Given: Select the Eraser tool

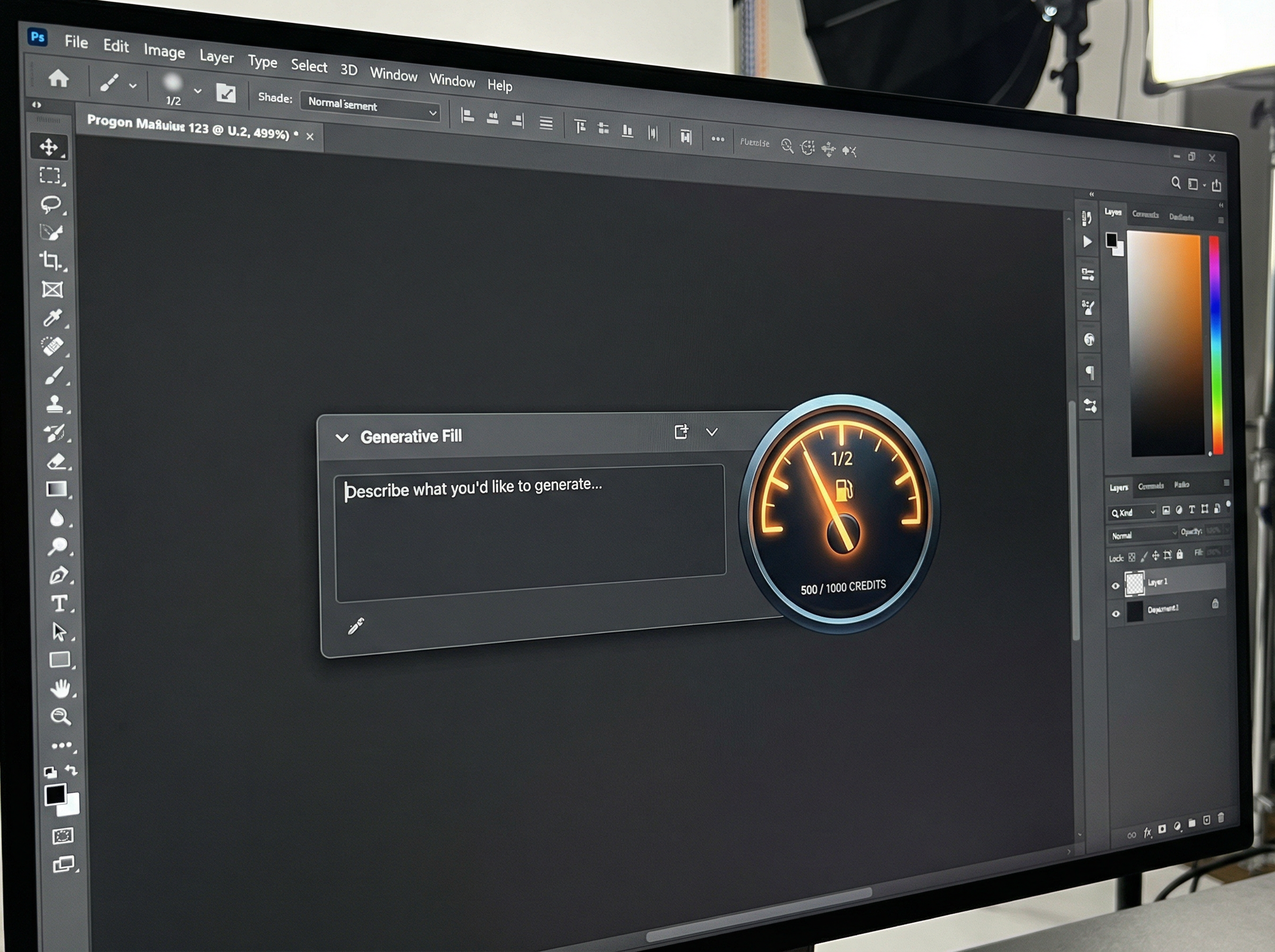Looking at the screenshot, I should 56,461.
